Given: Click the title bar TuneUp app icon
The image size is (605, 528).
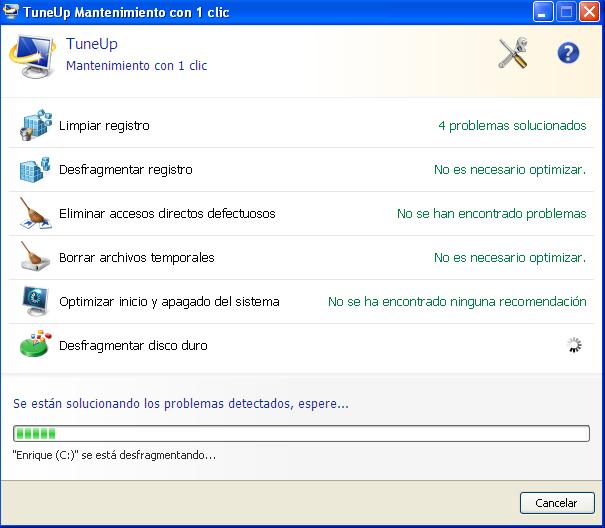Looking at the screenshot, I should (10, 11).
